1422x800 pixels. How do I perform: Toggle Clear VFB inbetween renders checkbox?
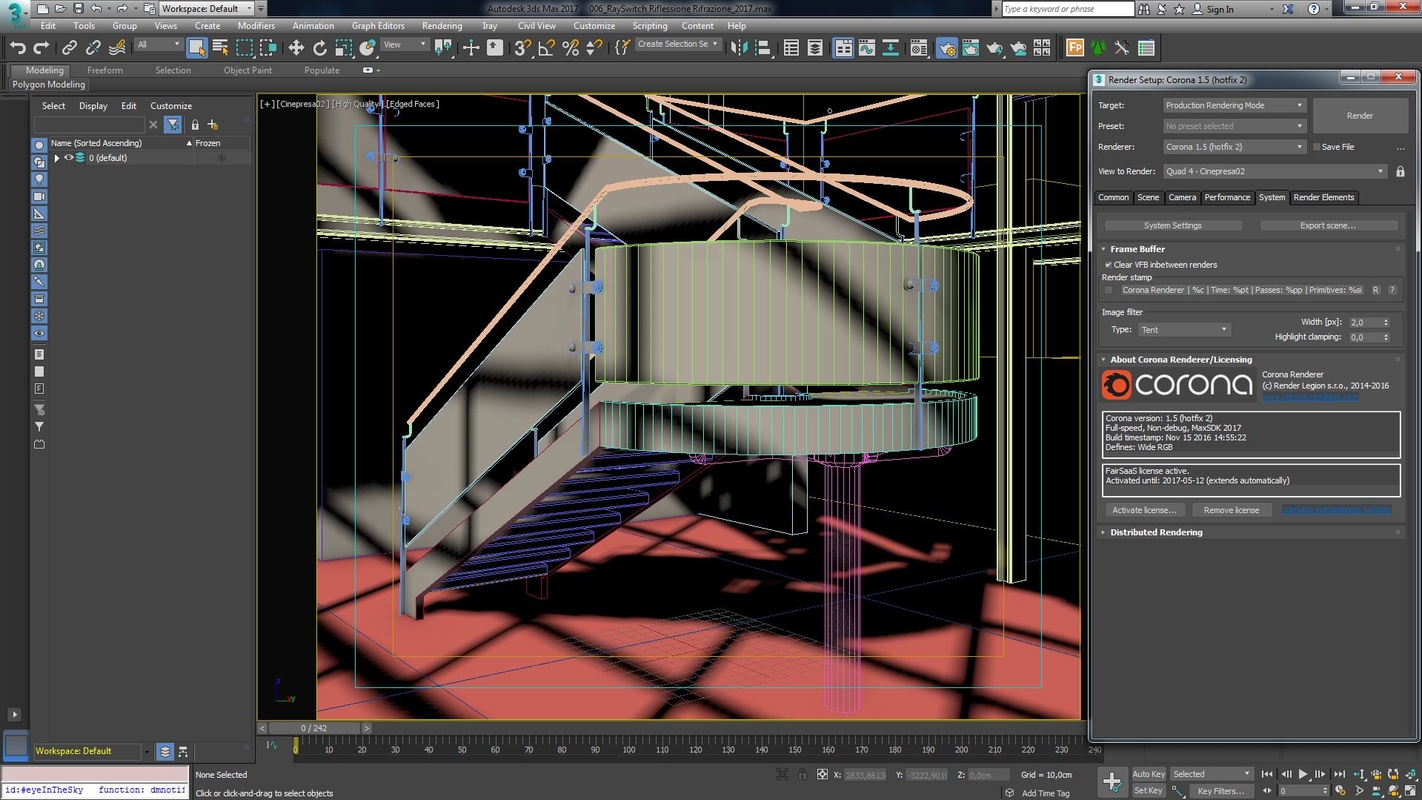coord(1108,265)
